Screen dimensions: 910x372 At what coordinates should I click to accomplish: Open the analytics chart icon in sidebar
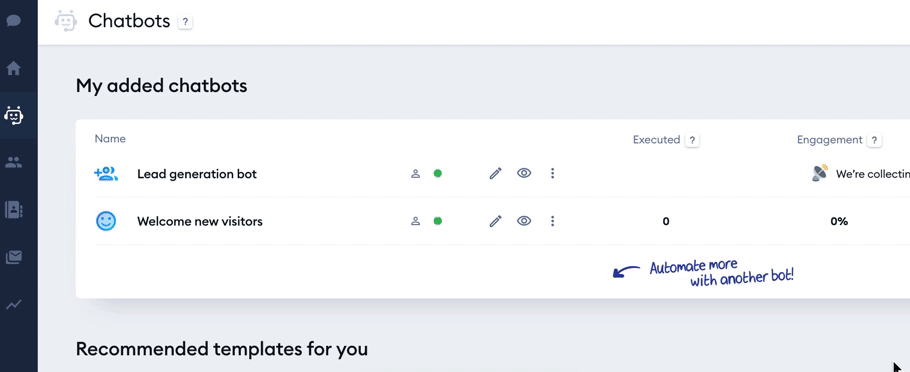13,304
